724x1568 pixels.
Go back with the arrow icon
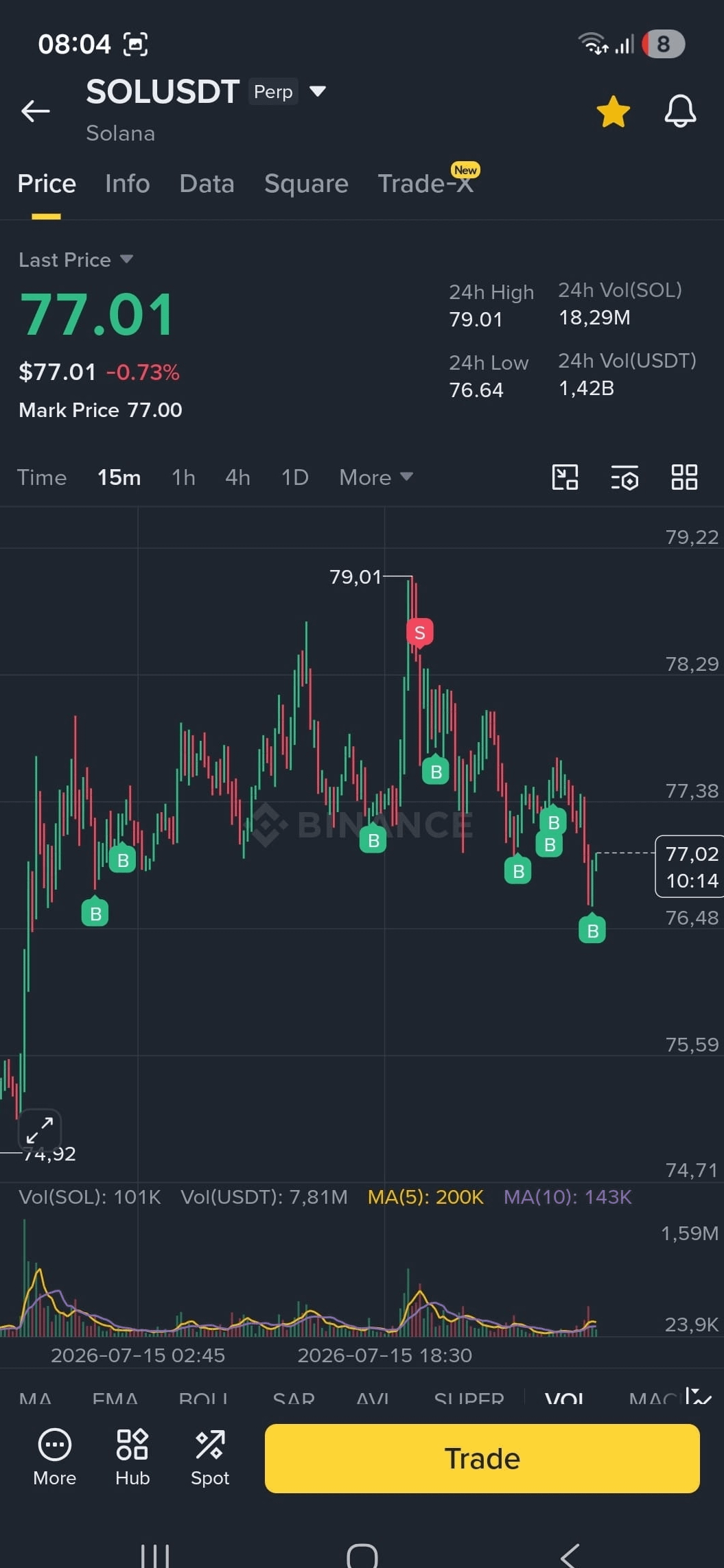coord(36,110)
